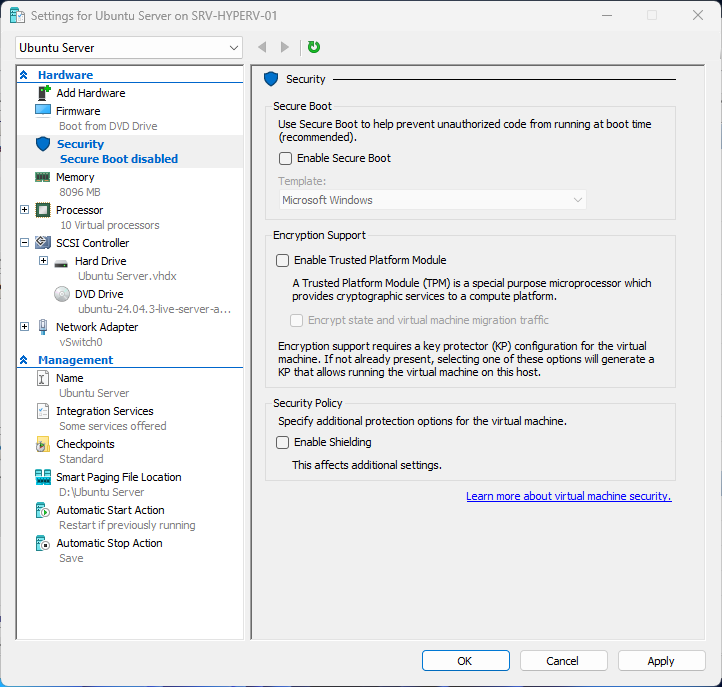Open the Ubuntu Server VM dropdown
This screenshot has width=722, height=687.
coord(129,47)
